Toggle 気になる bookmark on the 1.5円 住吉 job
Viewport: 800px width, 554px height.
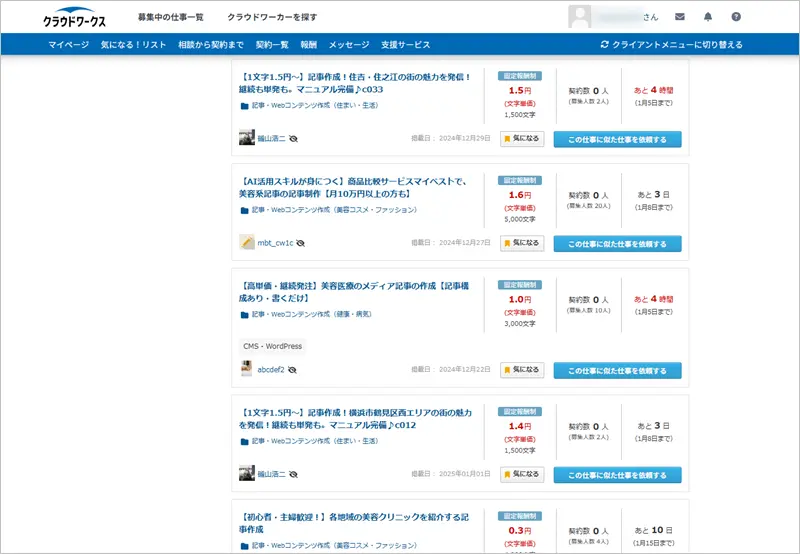click(x=522, y=139)
